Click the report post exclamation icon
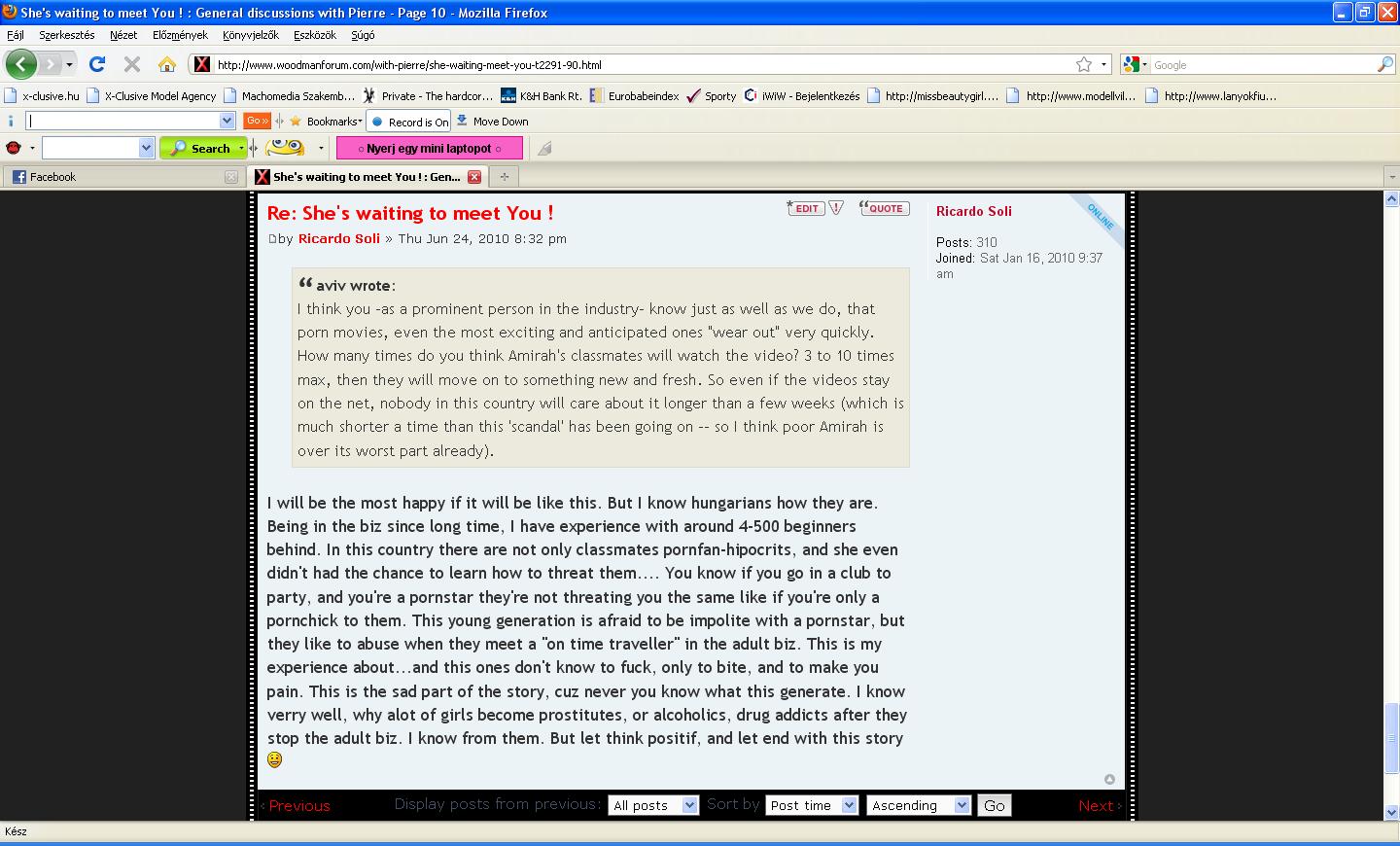This screenshot has height=846, width=1400. coord(836,208)
